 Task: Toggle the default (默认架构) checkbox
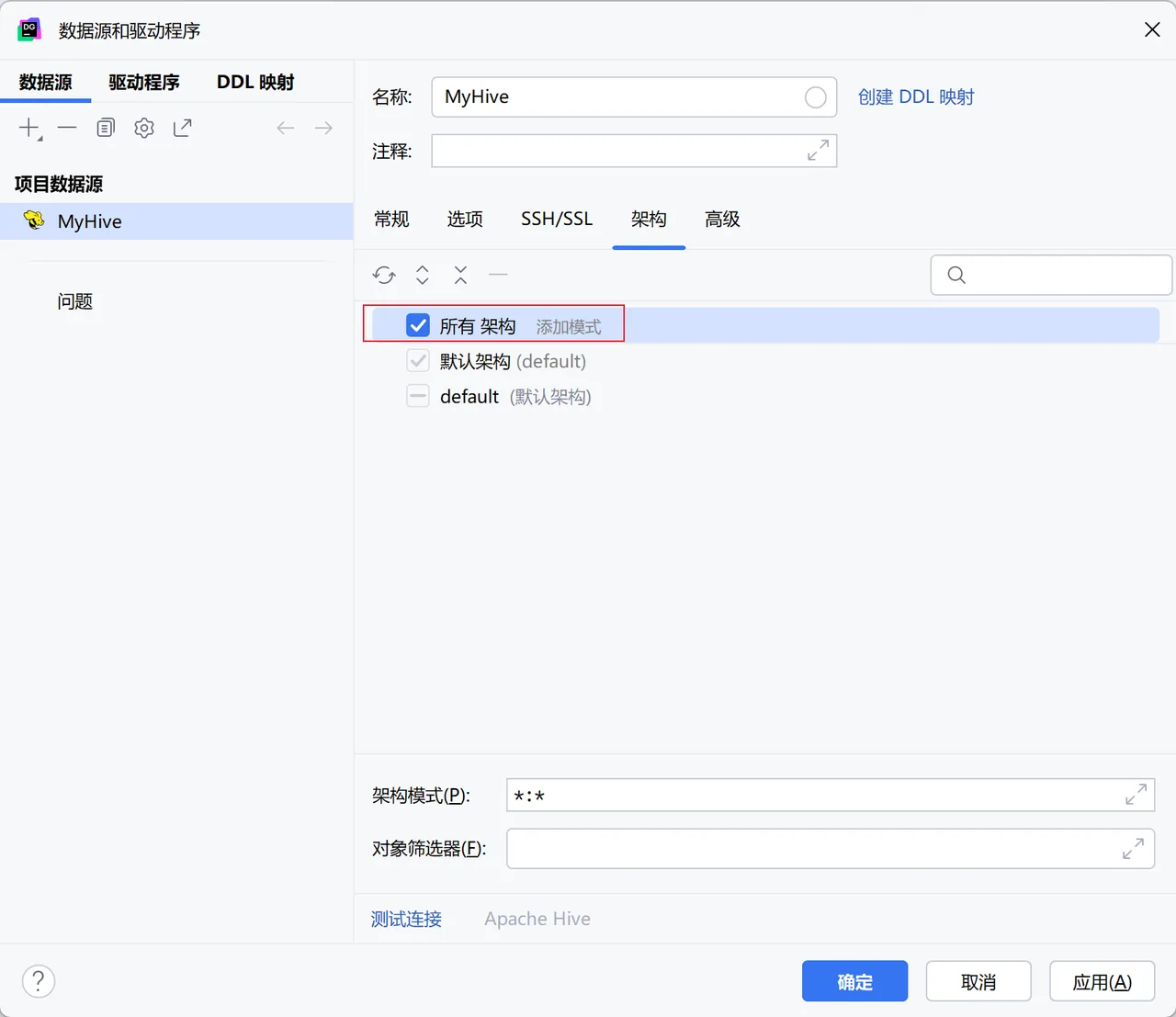click(x=418, y=396)
